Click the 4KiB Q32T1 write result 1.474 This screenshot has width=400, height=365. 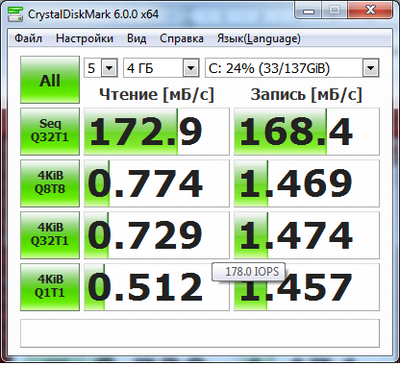click(307, 235)
